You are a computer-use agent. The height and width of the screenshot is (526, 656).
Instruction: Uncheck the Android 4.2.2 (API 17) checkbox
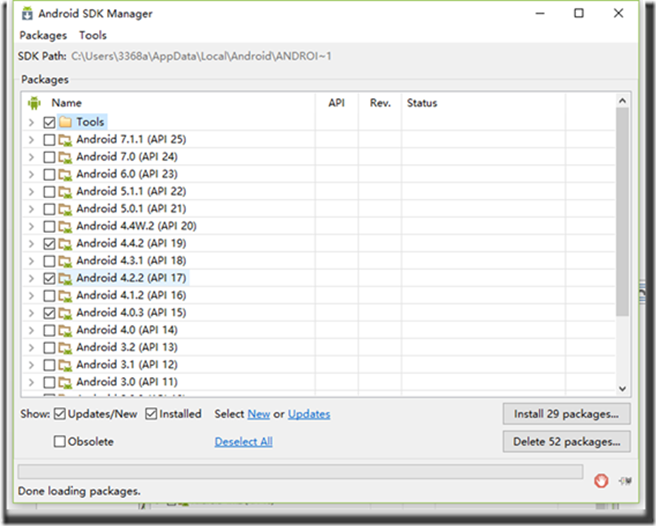point(49,278)
